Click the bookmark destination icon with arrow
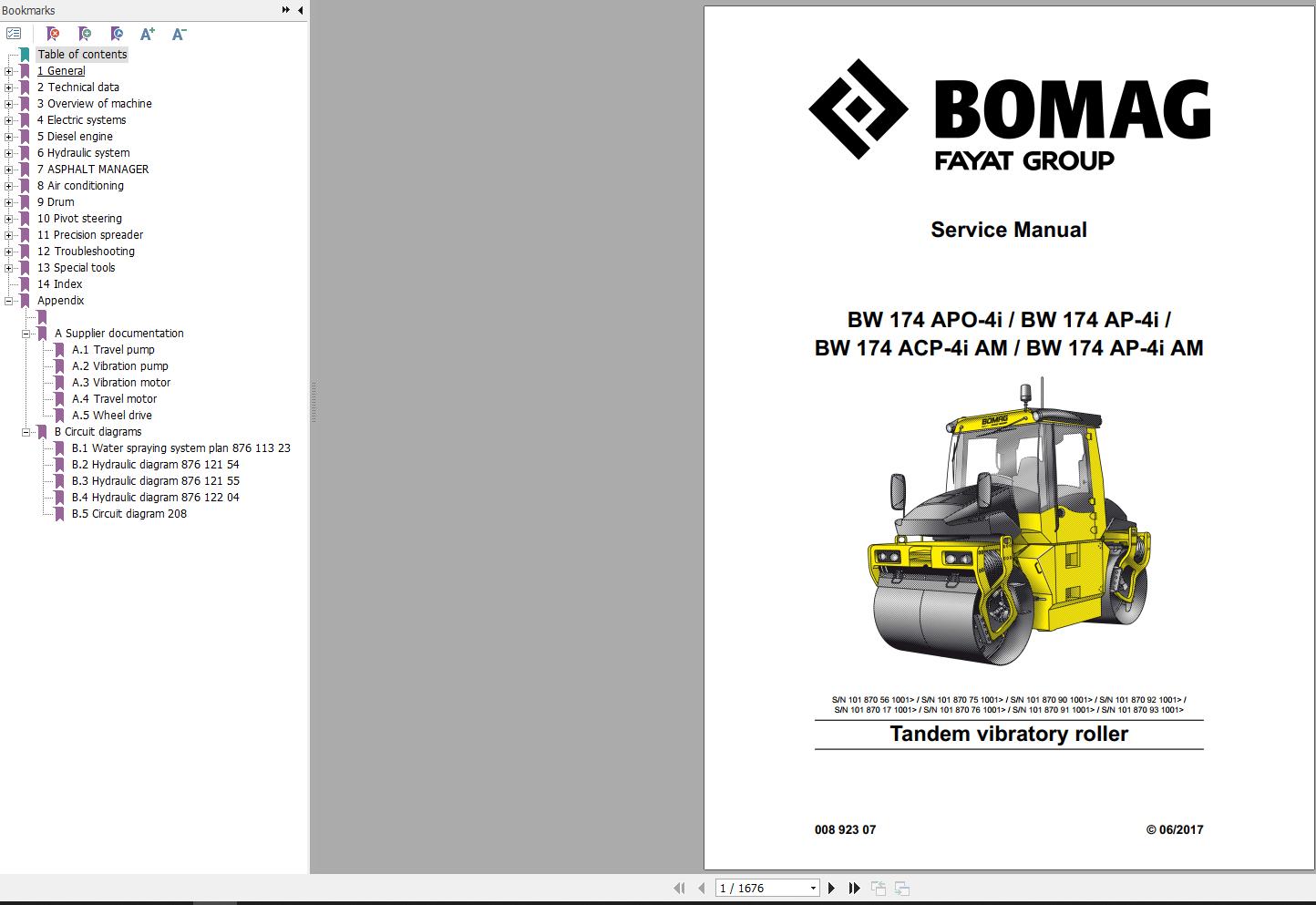 coord(117,34)
